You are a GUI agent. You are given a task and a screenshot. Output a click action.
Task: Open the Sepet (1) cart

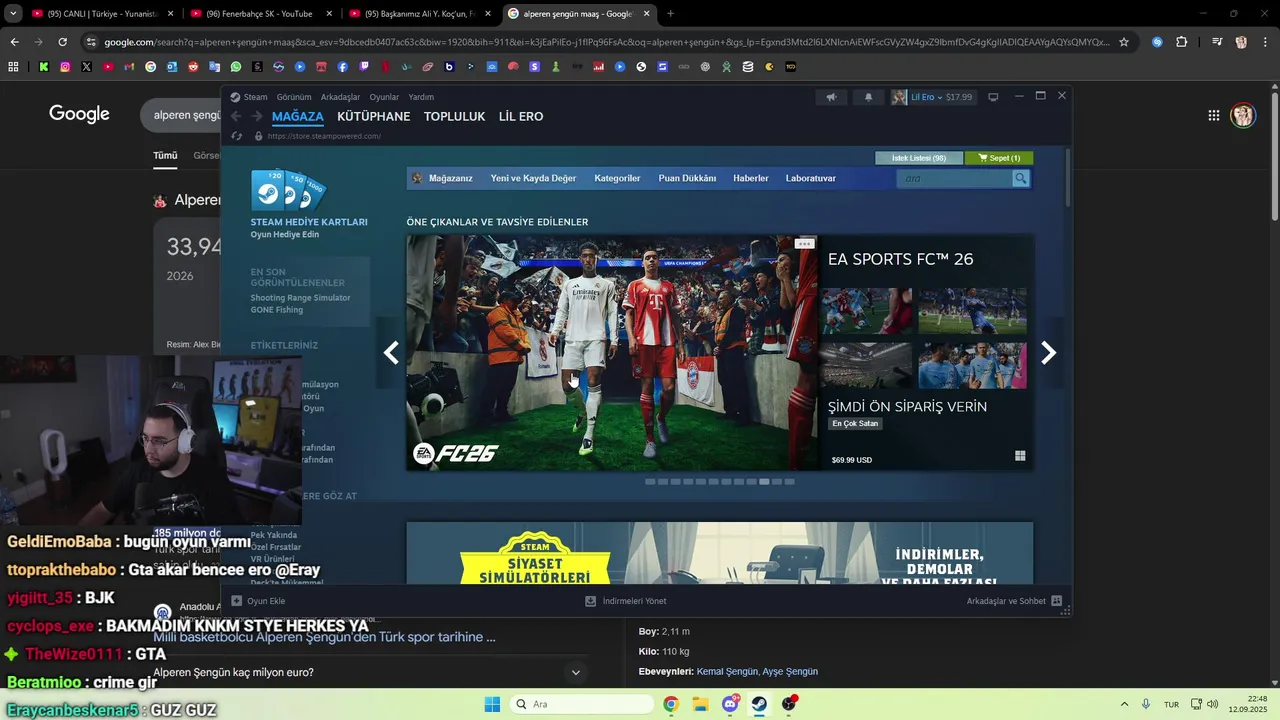999,158
